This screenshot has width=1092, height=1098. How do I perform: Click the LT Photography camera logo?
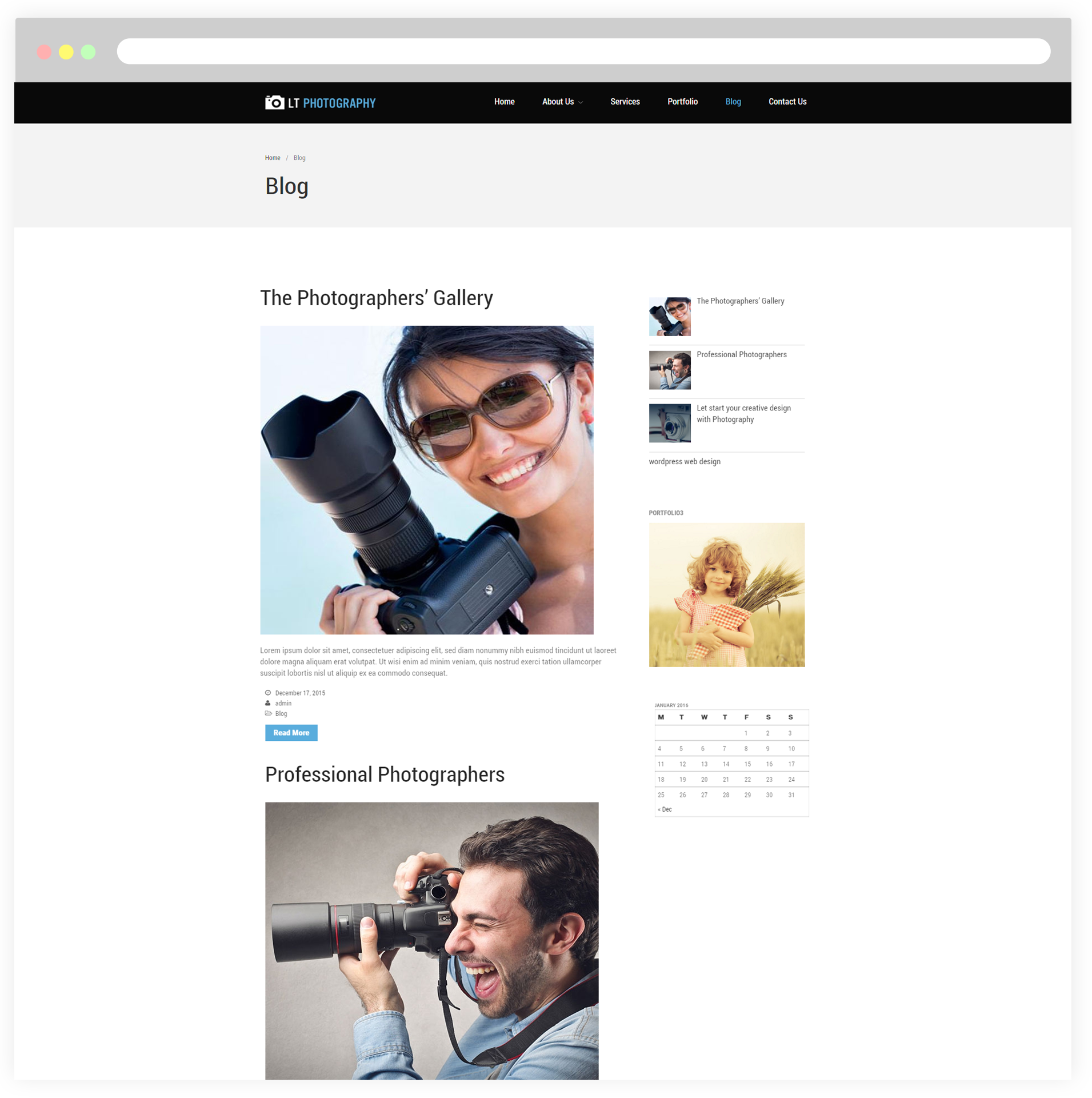click(x=320, y=102)
